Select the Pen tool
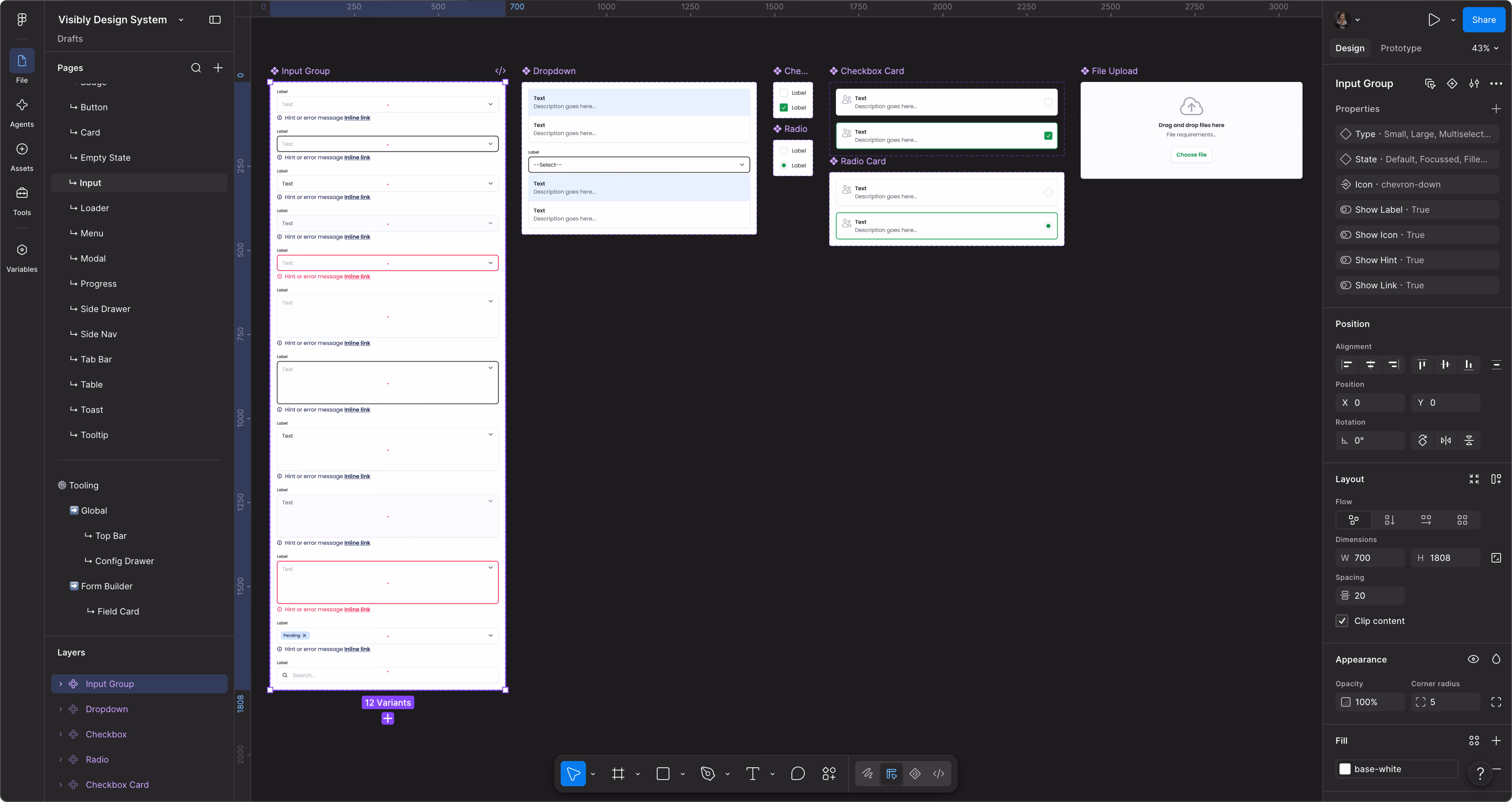This screenshot has width=1512, height=802. [708, 774]
